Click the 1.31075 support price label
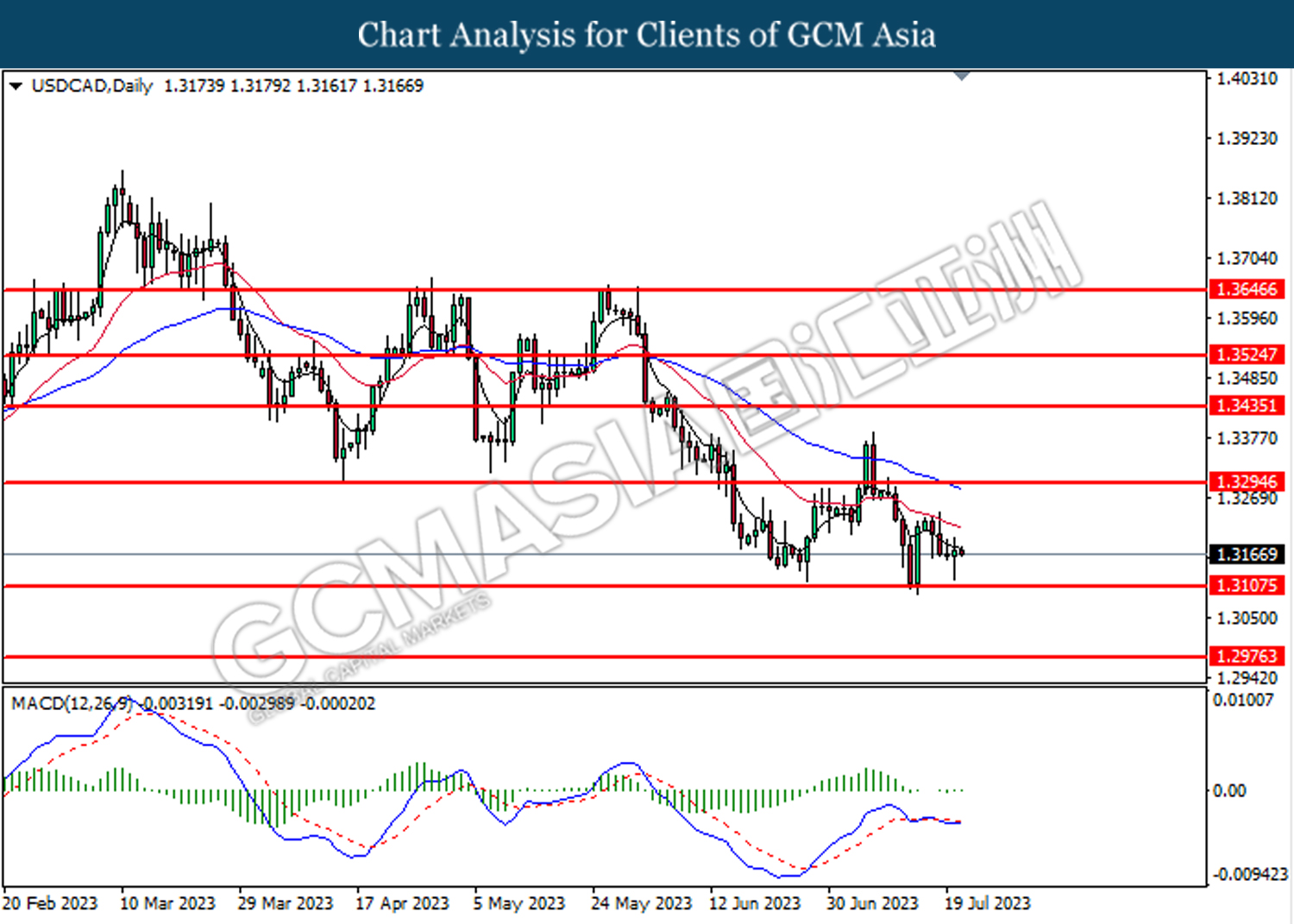 click(x=1247, y=585)
